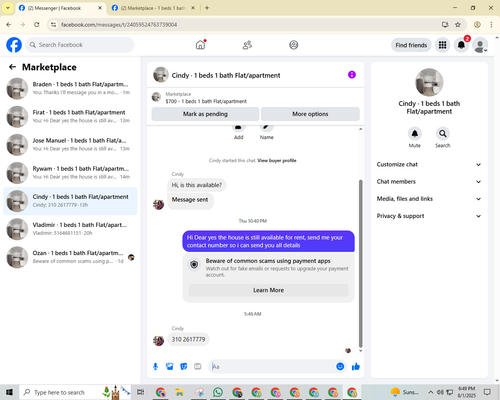
Task: Open Task View on the taskbar
Action: pos(141,392)
